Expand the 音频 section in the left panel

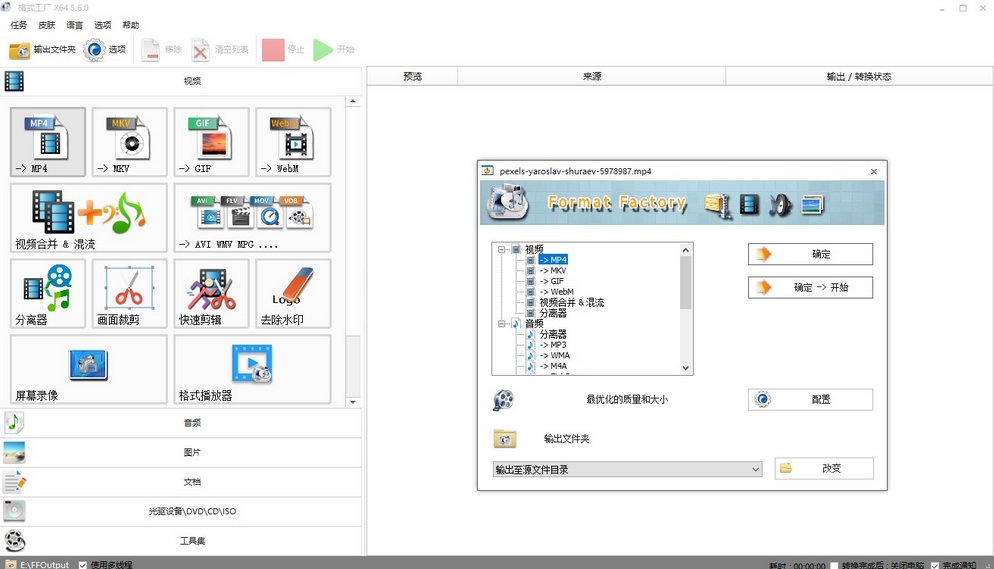[x=181, y=423]
